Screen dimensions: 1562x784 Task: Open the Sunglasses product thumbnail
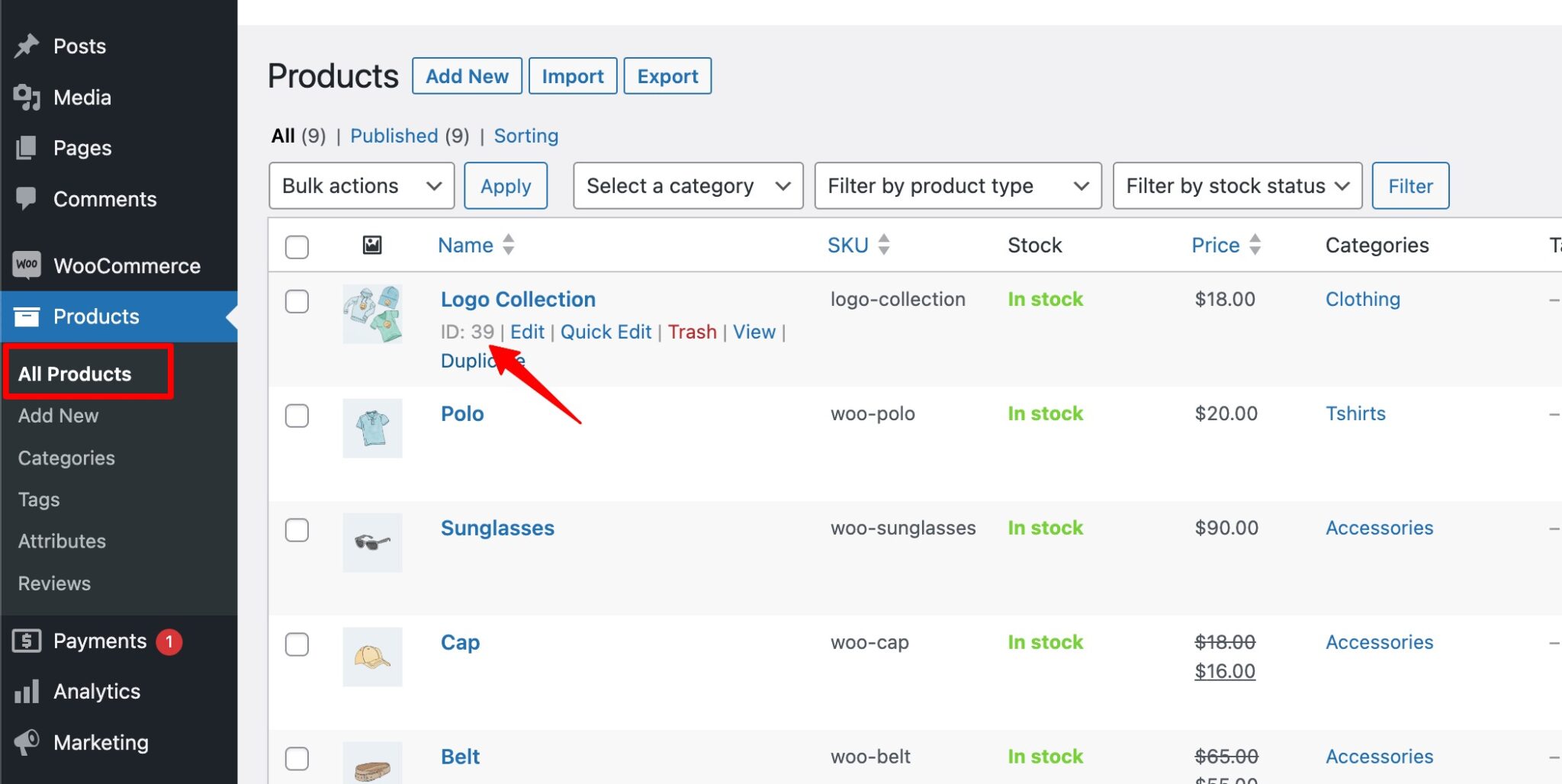tap(372, 542)
